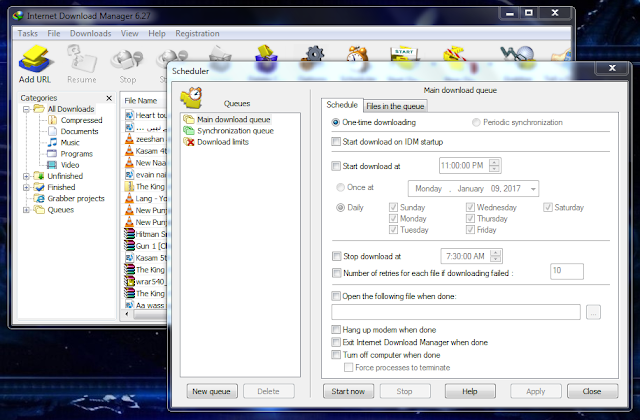Close the Categories panel with X

109,98
